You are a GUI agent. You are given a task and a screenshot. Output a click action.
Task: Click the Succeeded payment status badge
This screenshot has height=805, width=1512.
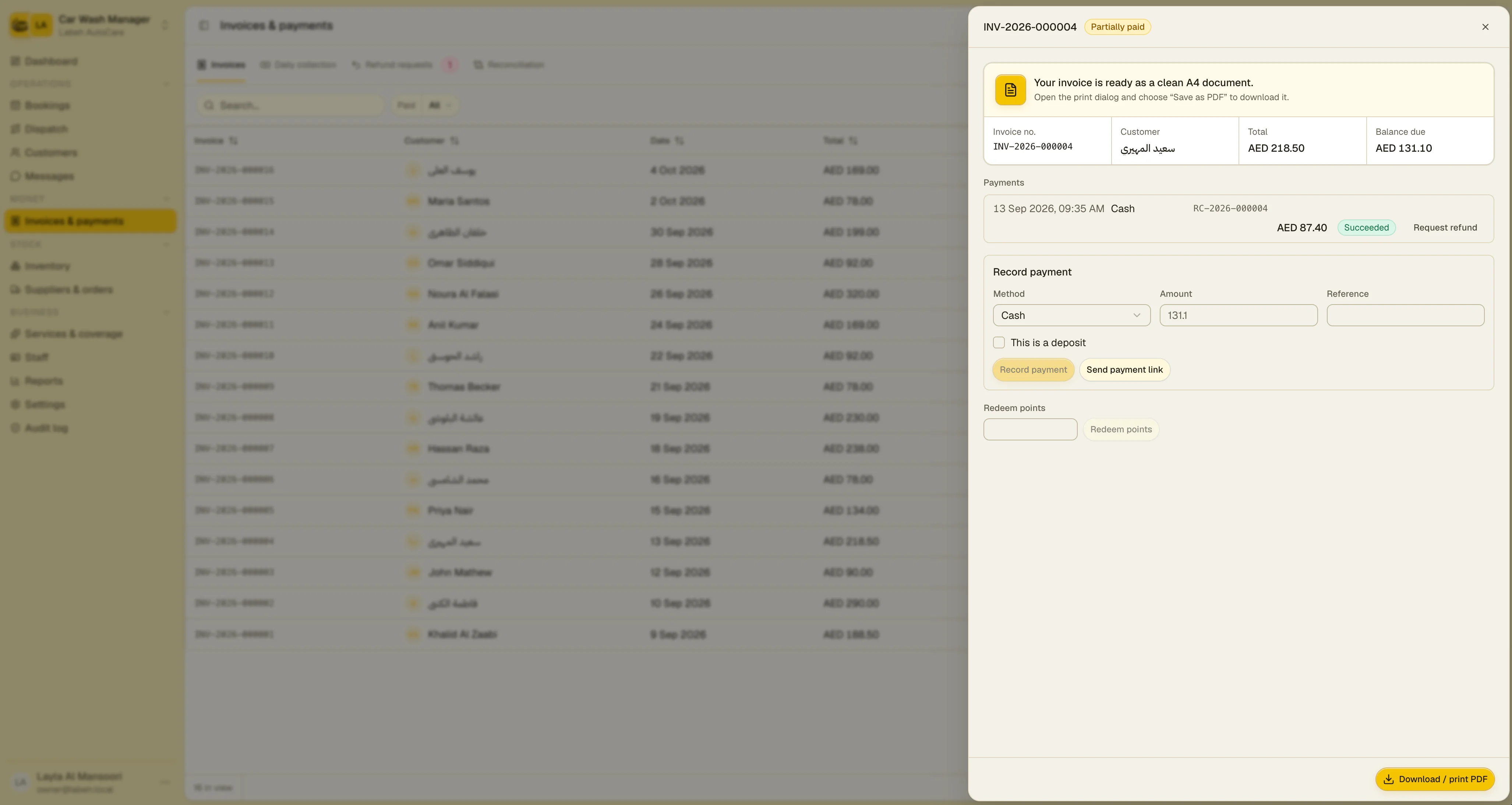tap(1367, 228)
